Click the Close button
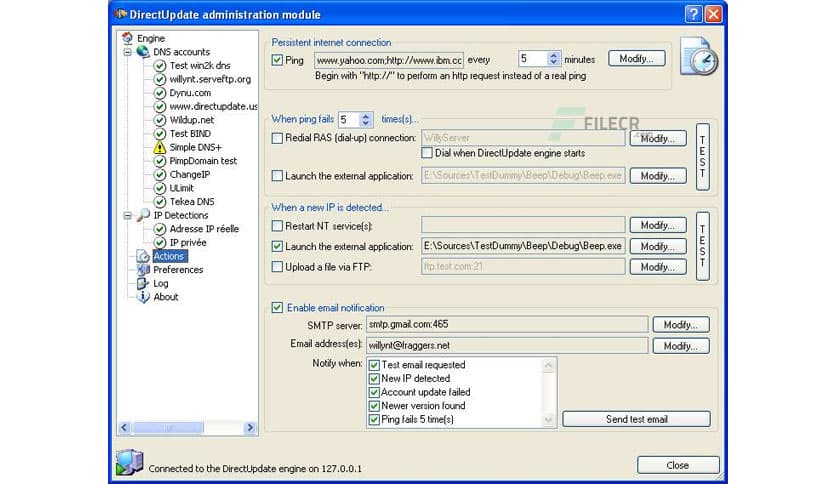This screenshot has width=836, height=484. [678, 465]
